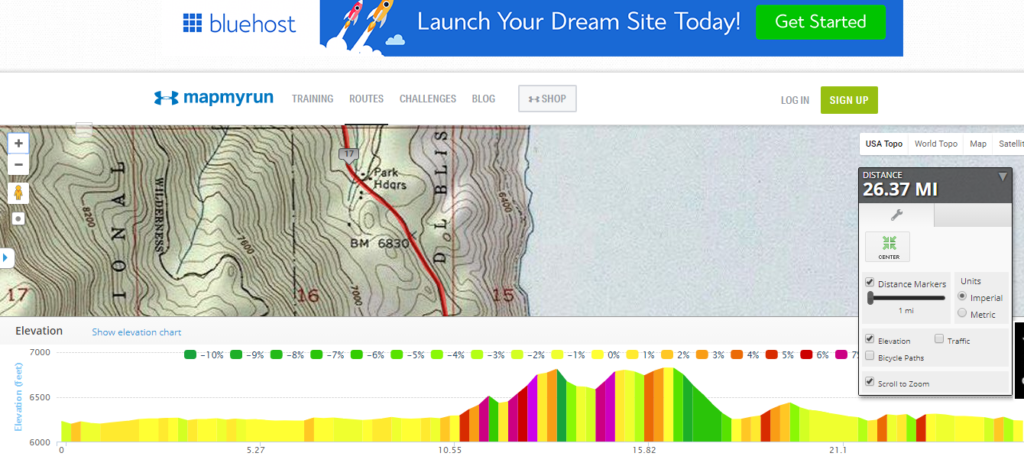Screen dimensions: 1024x466
Task: Click the 7000 feet elevation axis label
Action: [40, 352]
